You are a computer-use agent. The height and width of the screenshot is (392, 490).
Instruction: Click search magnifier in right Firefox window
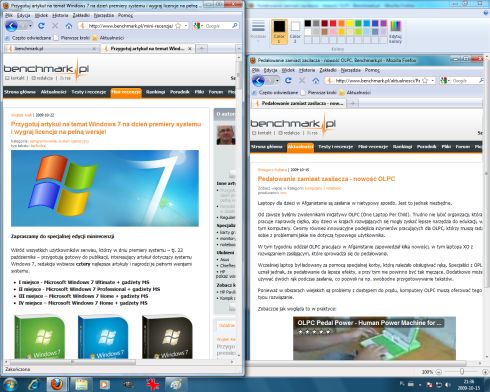481,80
